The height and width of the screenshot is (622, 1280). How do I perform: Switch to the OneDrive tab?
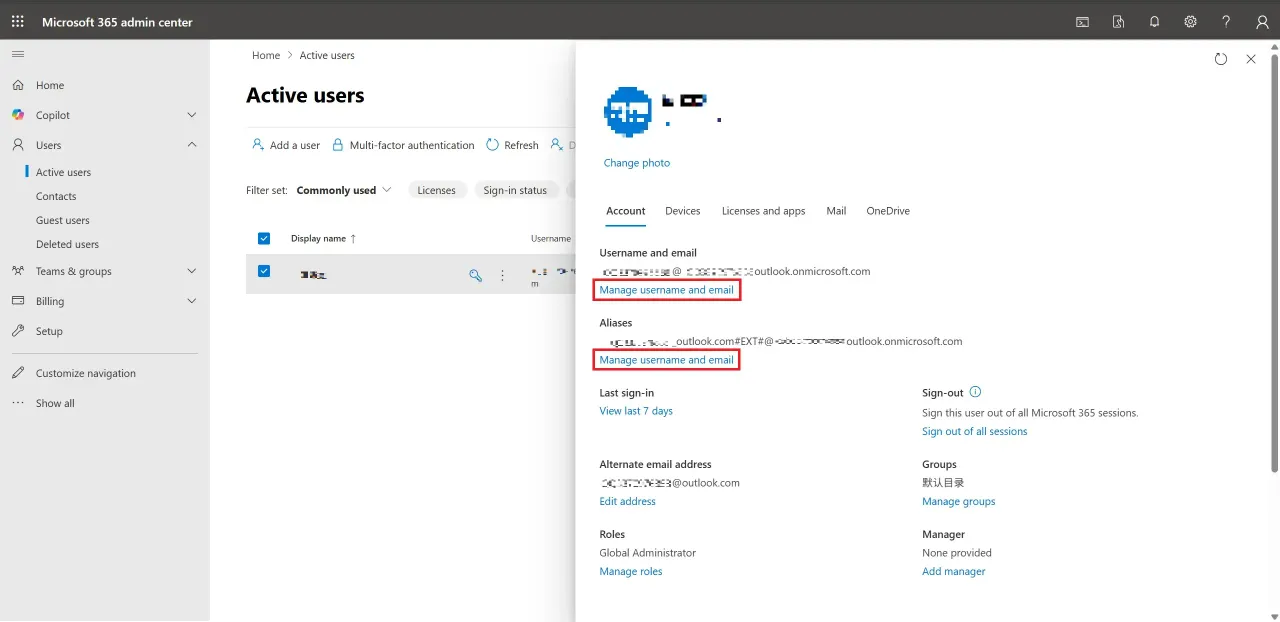(888, 211)
